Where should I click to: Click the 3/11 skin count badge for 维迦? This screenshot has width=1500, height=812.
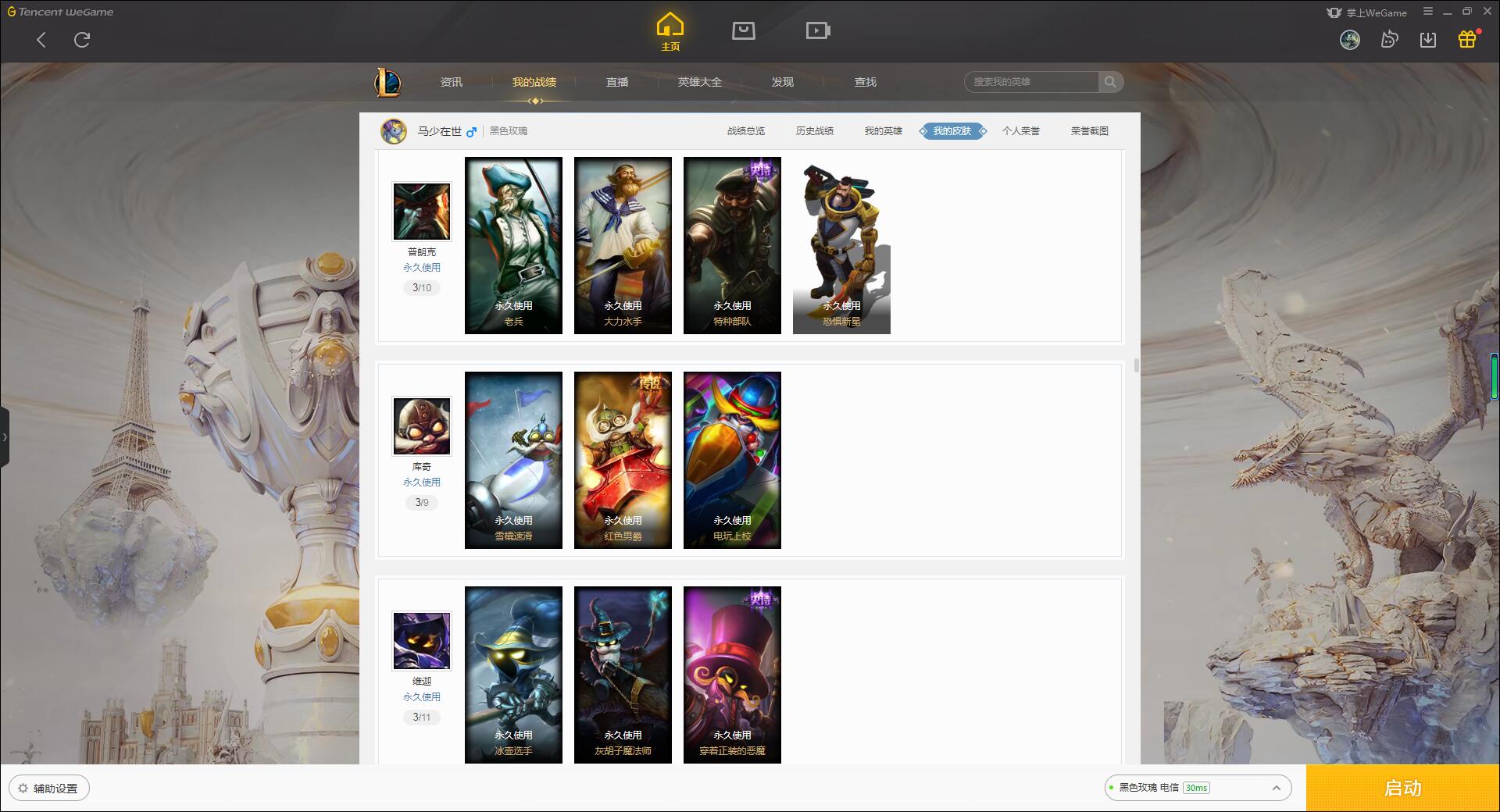tap(422, 718)
